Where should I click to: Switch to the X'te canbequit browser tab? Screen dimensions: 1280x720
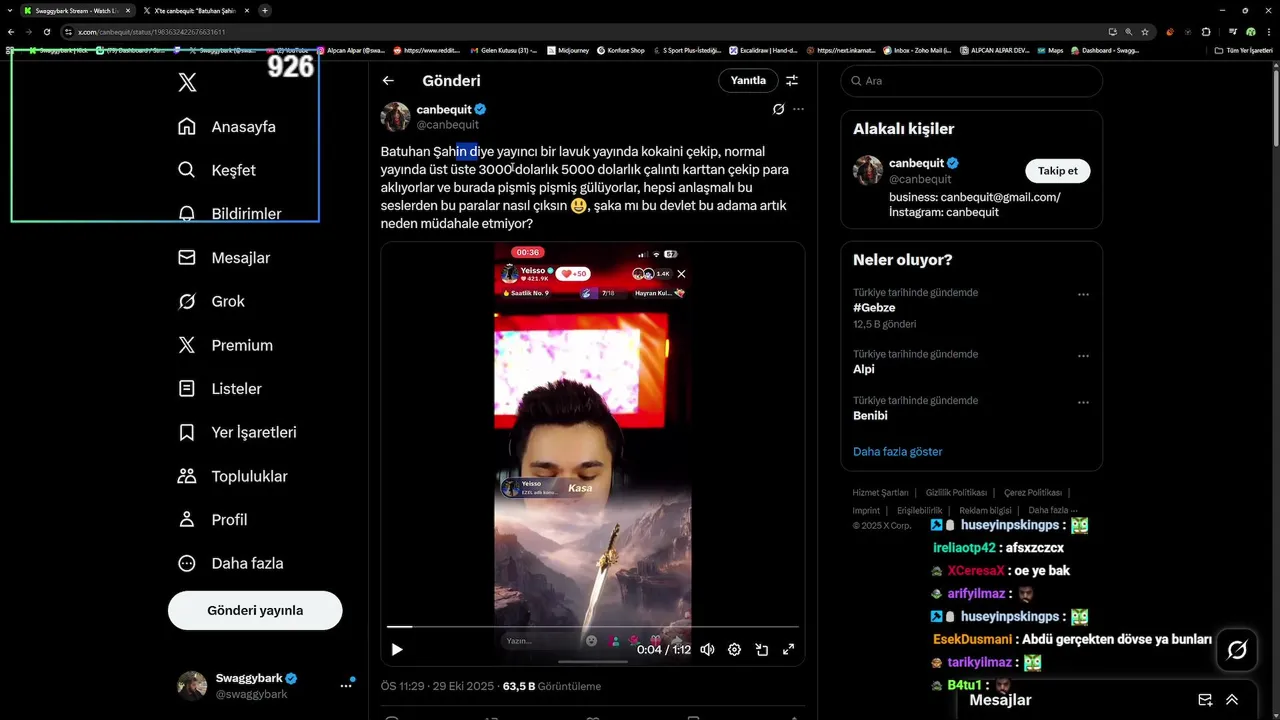pos(195,10)
